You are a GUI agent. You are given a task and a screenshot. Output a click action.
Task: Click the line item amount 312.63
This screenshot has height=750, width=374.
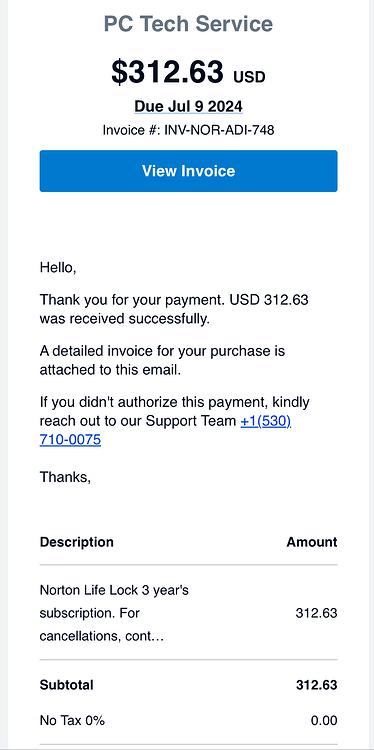[317, 613]
